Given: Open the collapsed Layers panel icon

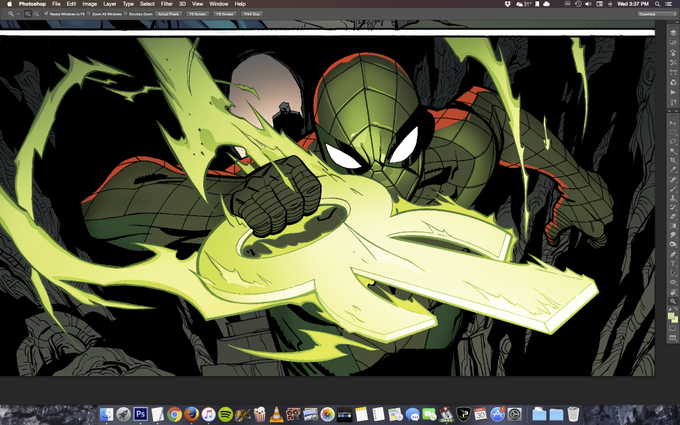Looking at the screenshot, I should (673, 33).
